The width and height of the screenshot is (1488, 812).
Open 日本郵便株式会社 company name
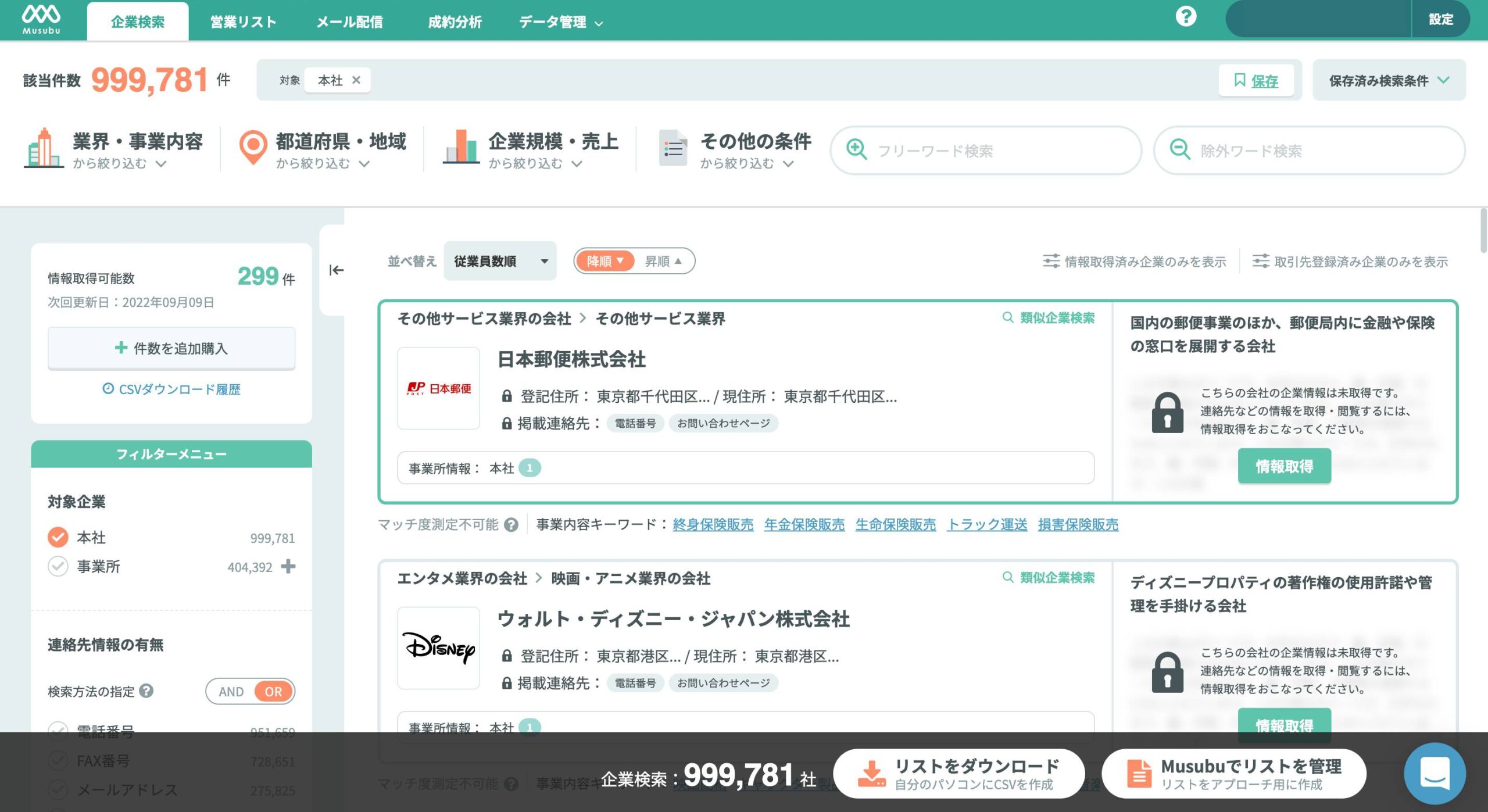(572, 359)
